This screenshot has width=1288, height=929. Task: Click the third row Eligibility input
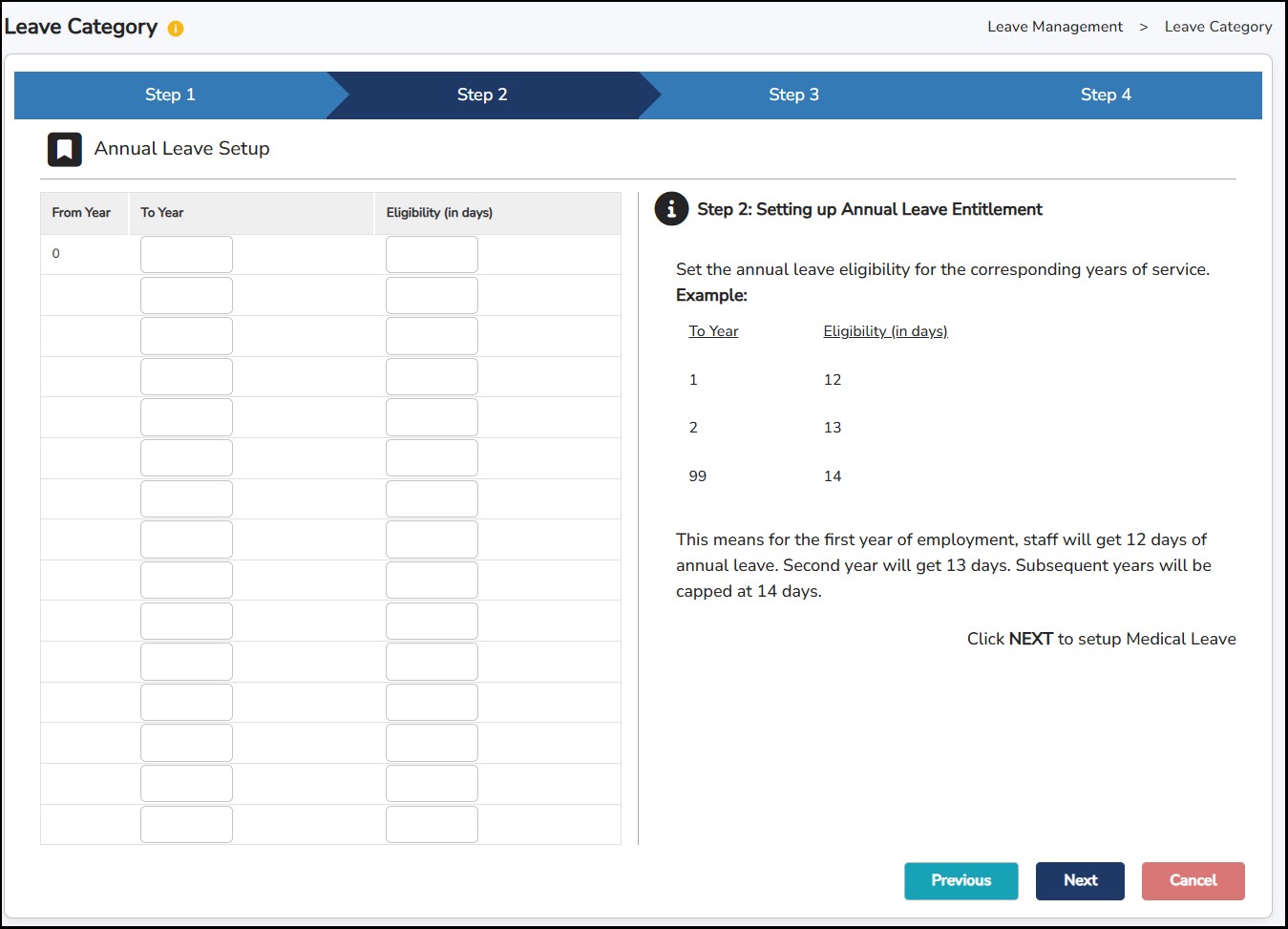click(x=432, y=336)
